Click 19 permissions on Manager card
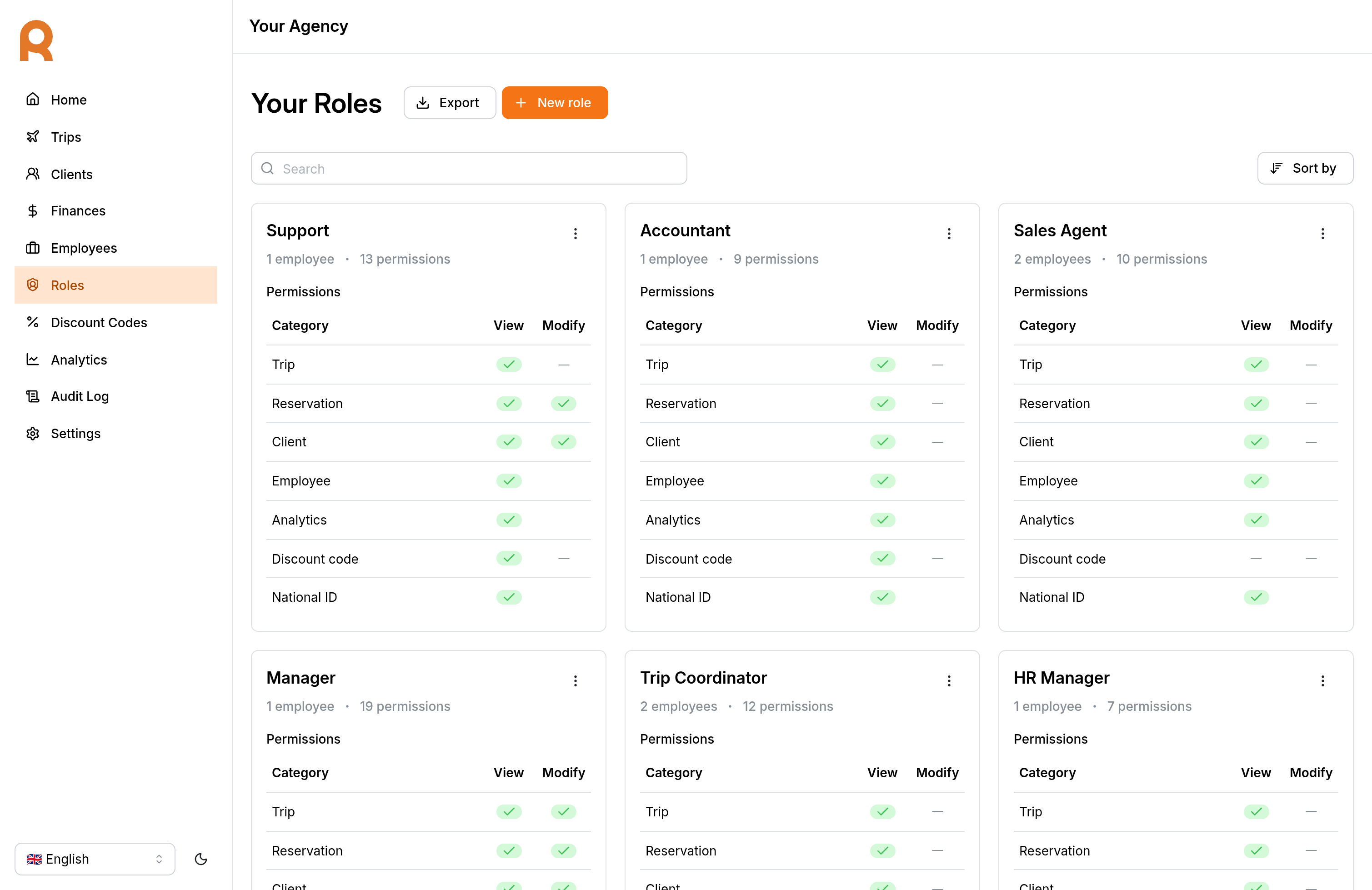Viewport: 1372px width, 890px height. [405, 706]
